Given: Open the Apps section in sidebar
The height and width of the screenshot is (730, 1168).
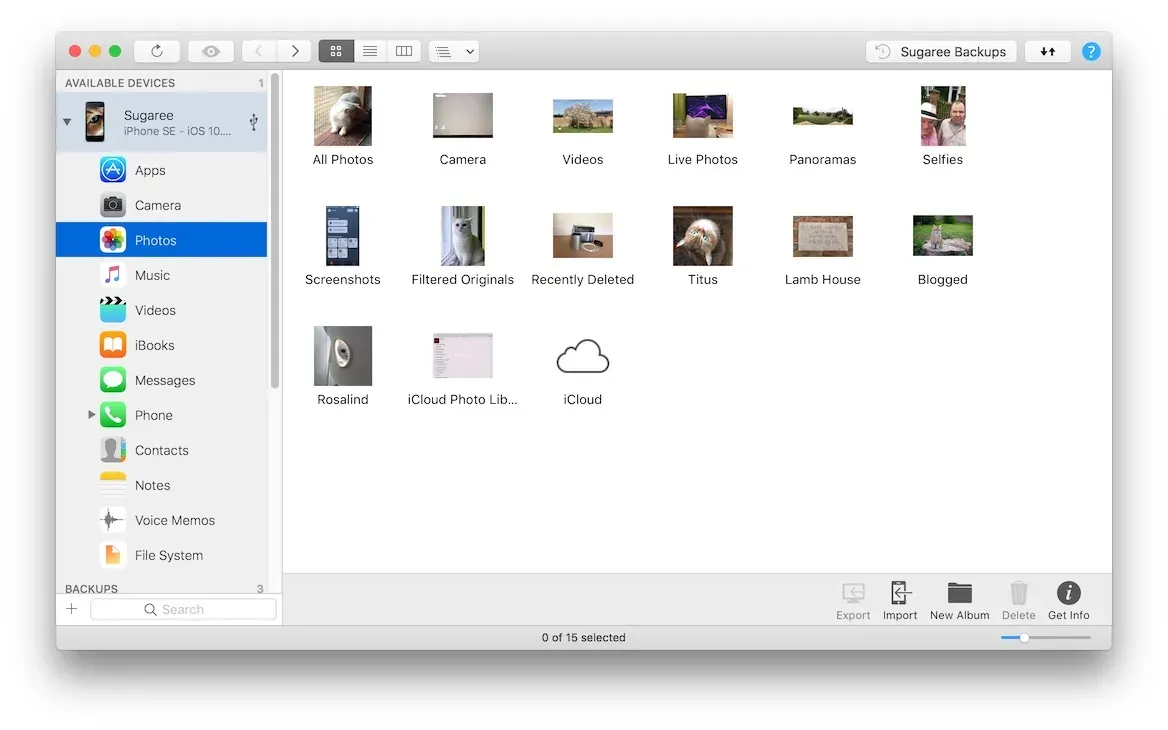Looking at the screenshot, I should click(x=150, y=170).
